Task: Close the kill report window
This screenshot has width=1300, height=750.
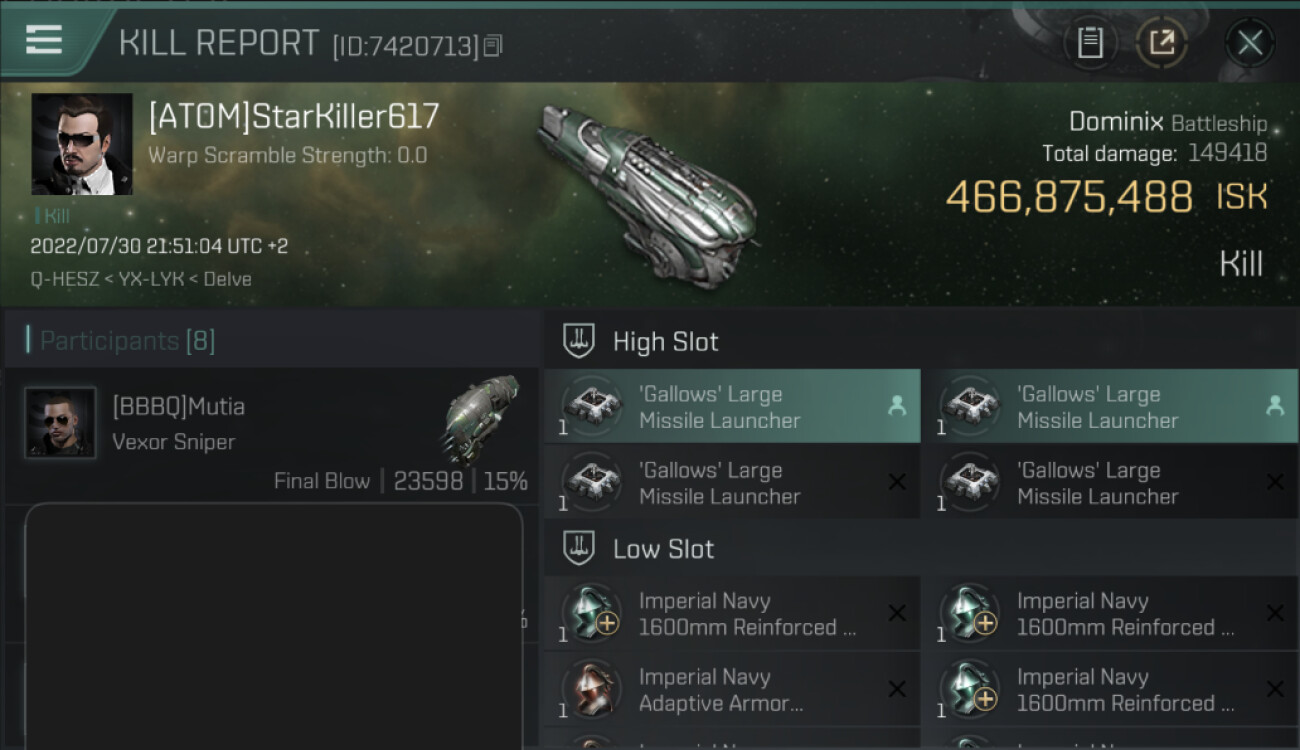Action: 1249,43
